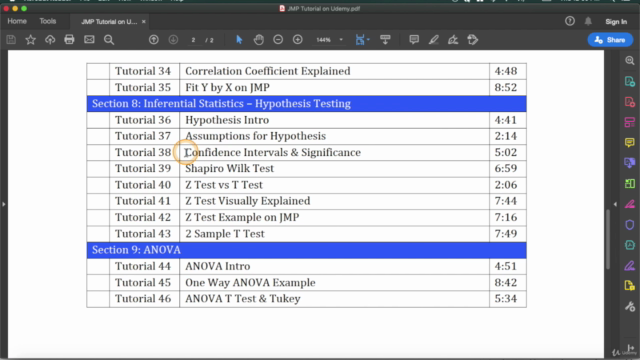640x360 pixels.
Task: Expand the left navigation pane arrow
Action: [4, 204]
